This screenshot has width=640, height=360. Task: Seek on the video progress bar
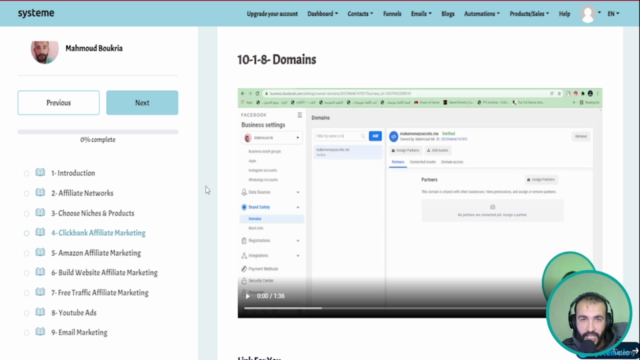coord(394,308)
